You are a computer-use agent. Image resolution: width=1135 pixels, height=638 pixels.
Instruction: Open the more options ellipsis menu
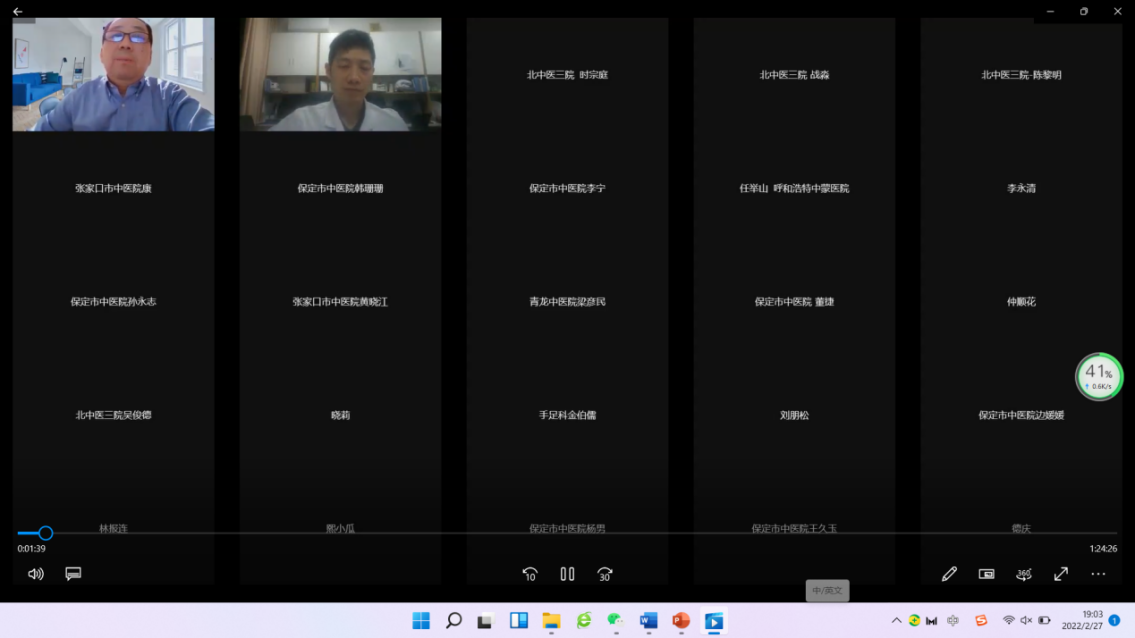[1098, 574]
